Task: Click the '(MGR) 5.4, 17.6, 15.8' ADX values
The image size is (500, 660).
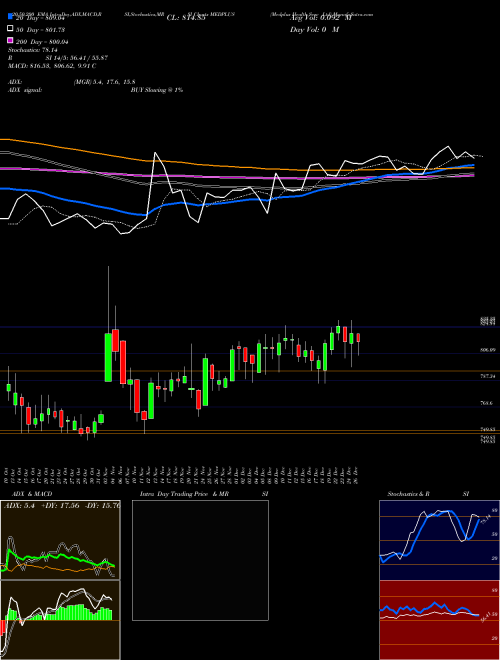Action: [x=104, y=82]
